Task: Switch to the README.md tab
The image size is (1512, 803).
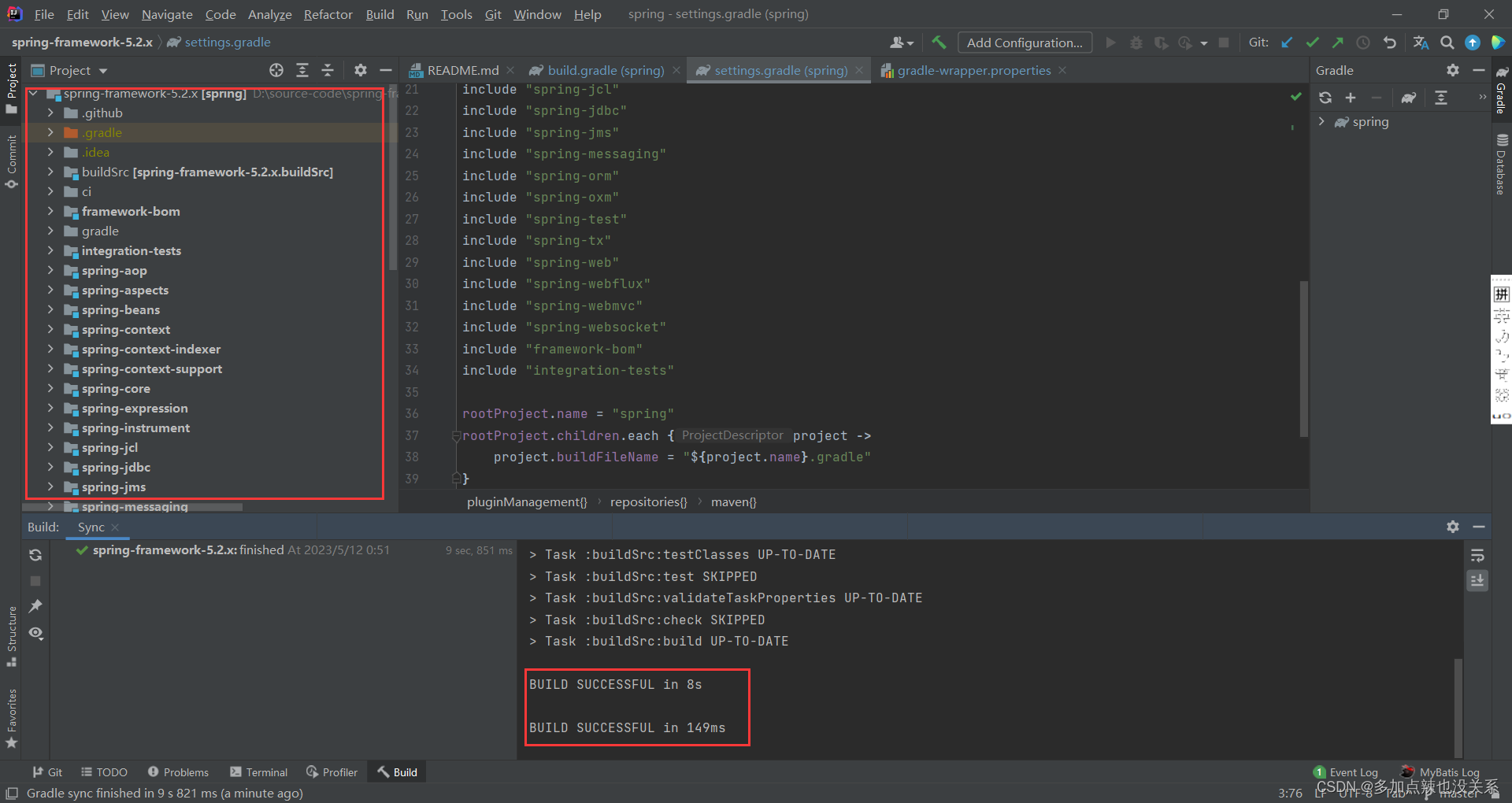Action: [463, 70]
